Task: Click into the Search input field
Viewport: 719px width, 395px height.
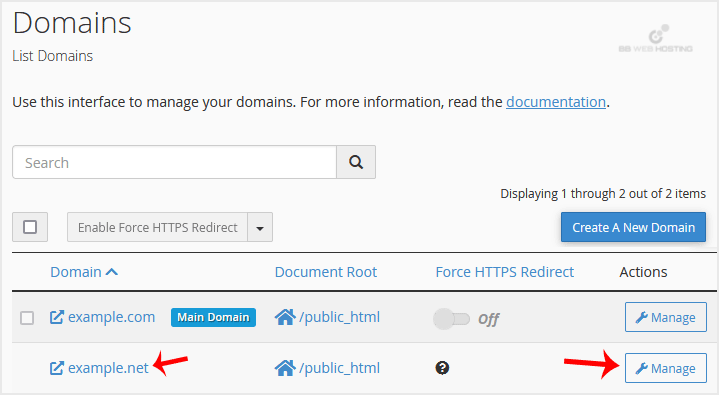Action: (x=174, y=162)
